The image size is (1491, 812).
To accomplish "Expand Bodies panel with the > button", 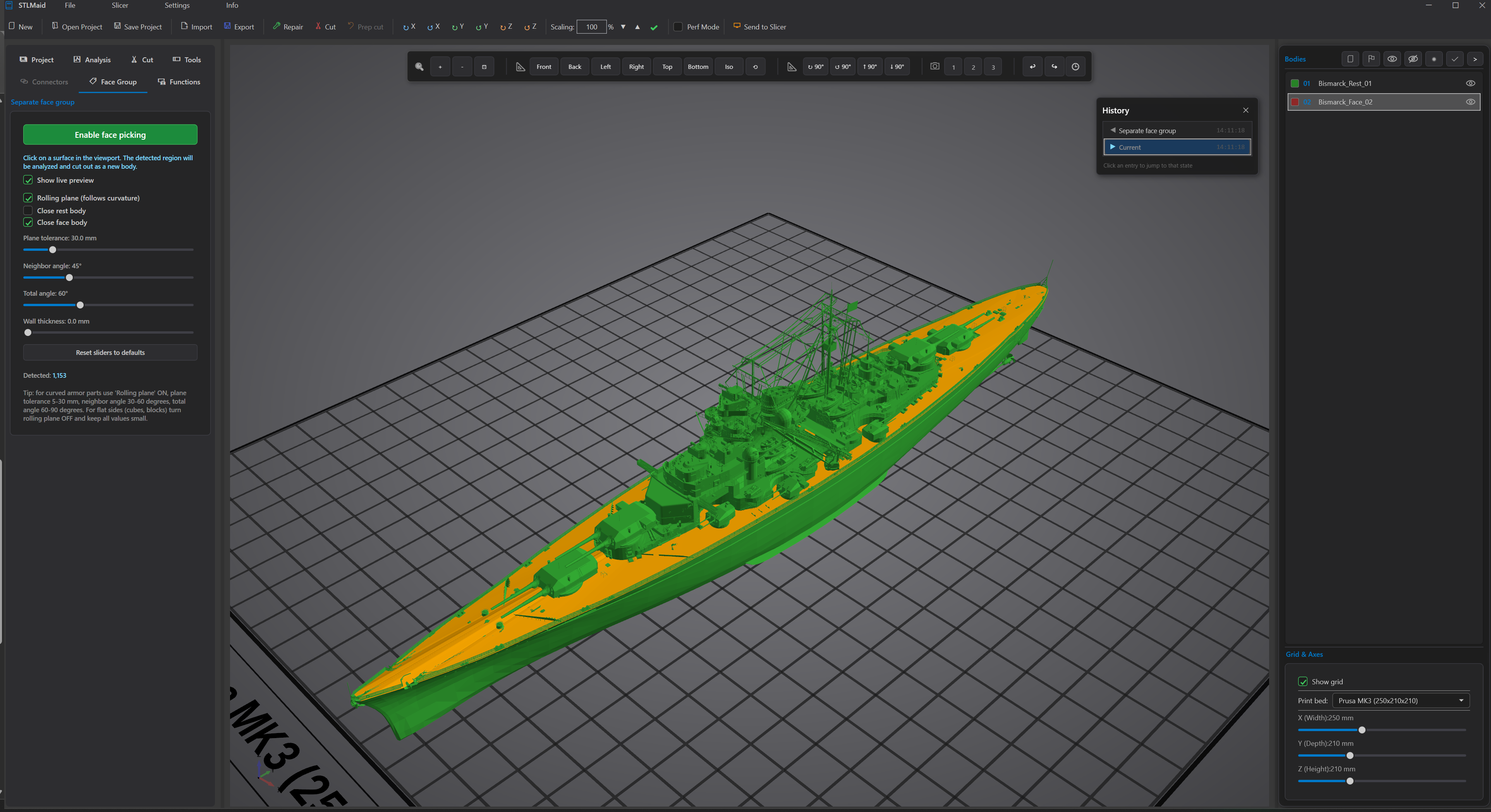I will pyautogui.click(x=1475, y=59).
